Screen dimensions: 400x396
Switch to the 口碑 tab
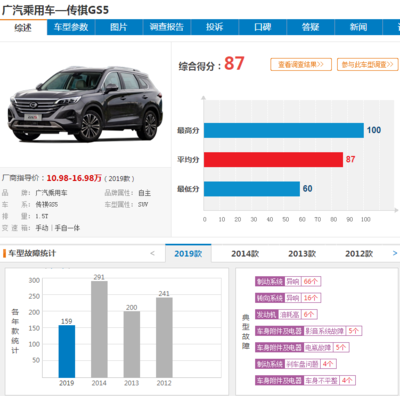[x=262, y=27]
